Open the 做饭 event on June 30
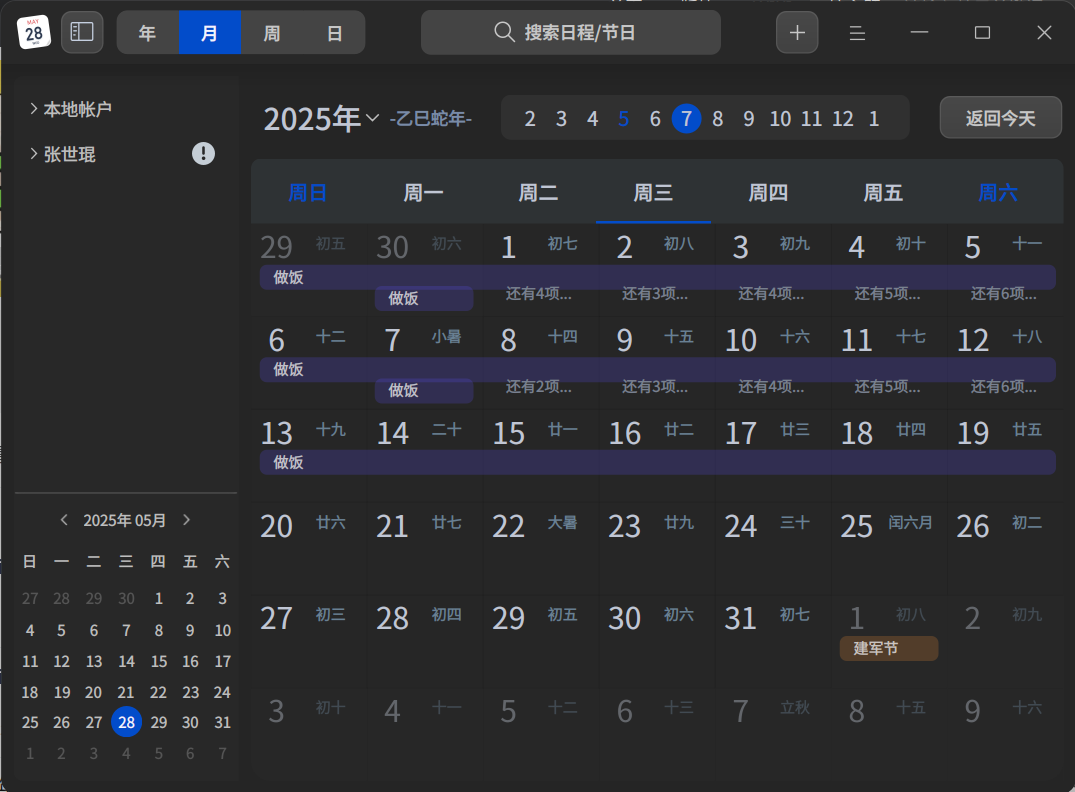1075x792 pixels. [424, 298]
